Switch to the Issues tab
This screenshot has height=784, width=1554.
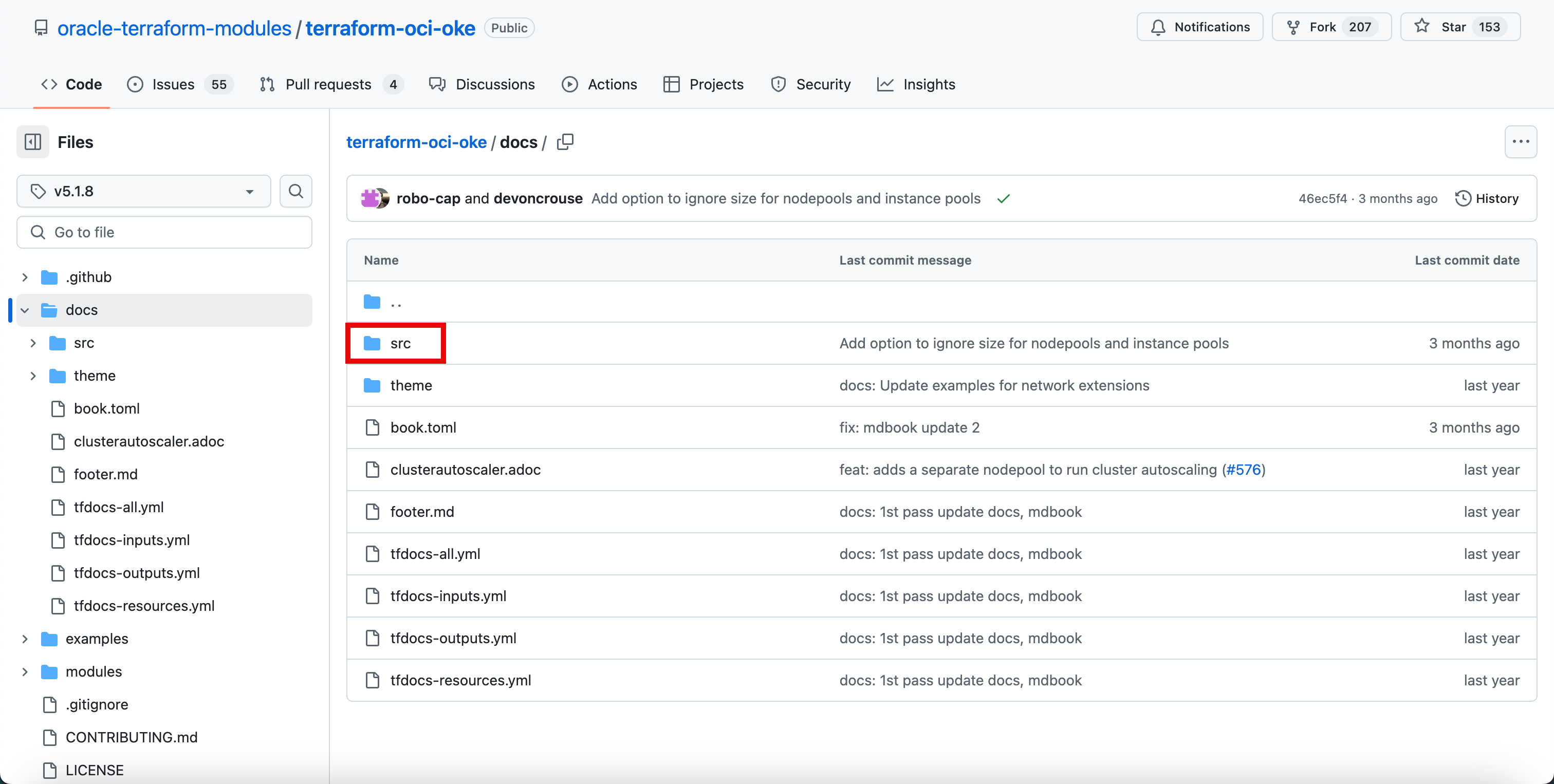[x=173, y=84]
